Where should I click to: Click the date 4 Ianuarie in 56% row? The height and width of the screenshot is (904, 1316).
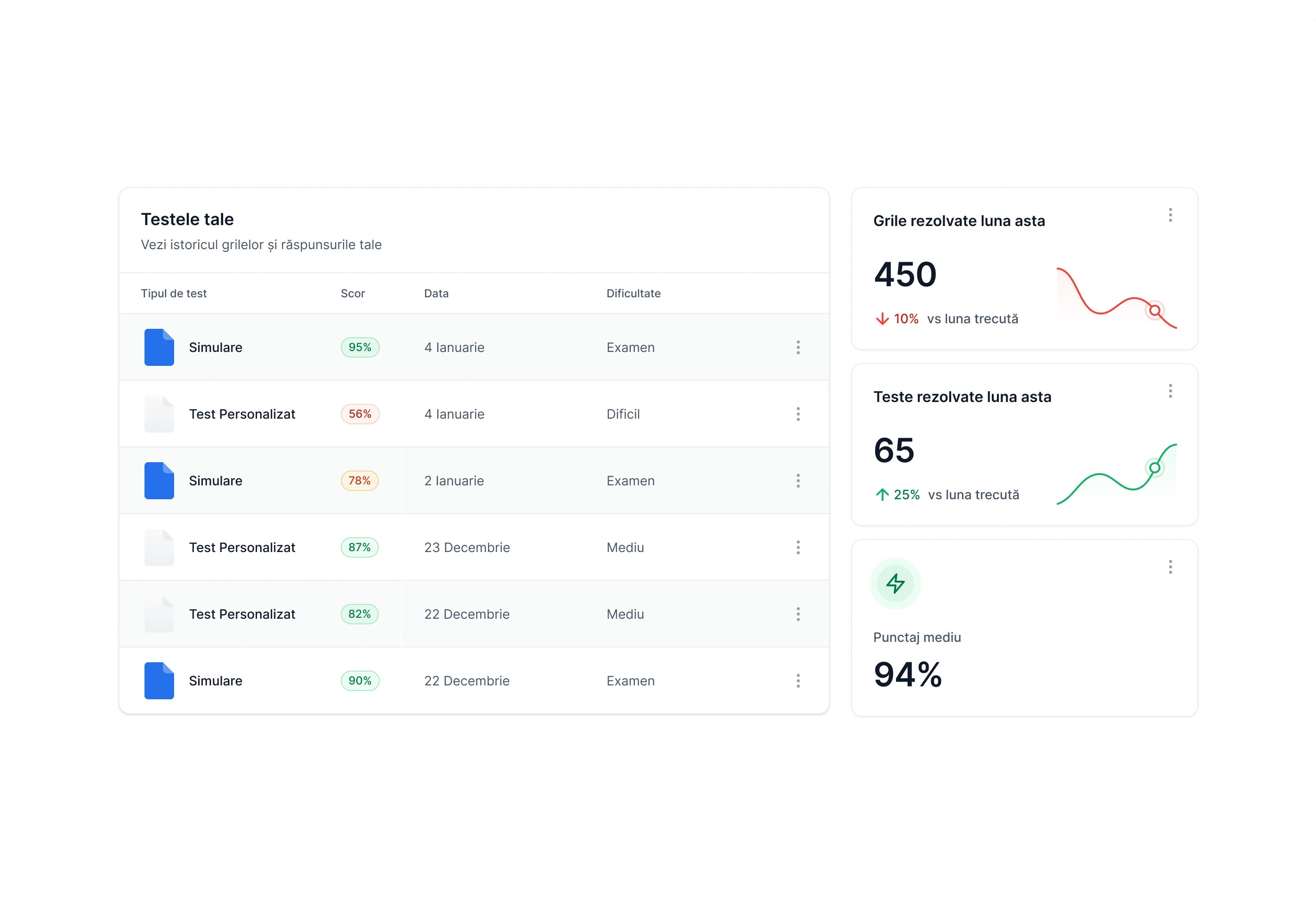454,414
